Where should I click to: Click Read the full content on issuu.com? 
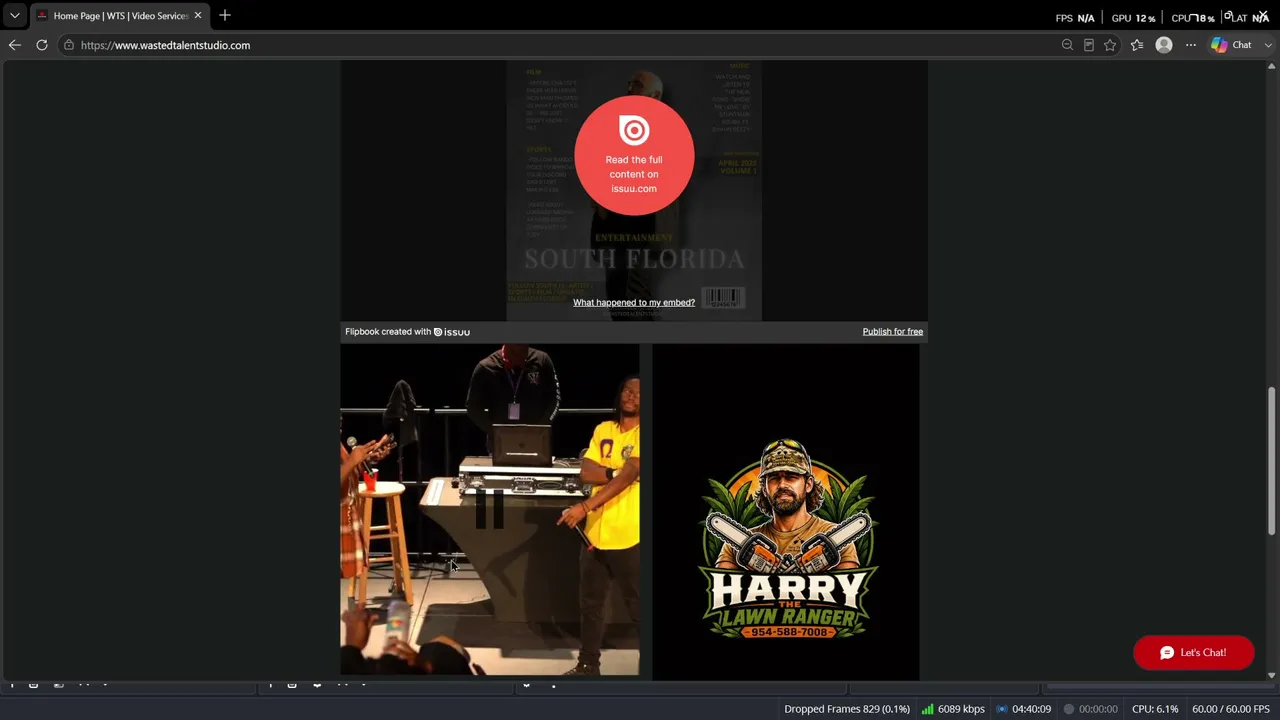[634, 155]
